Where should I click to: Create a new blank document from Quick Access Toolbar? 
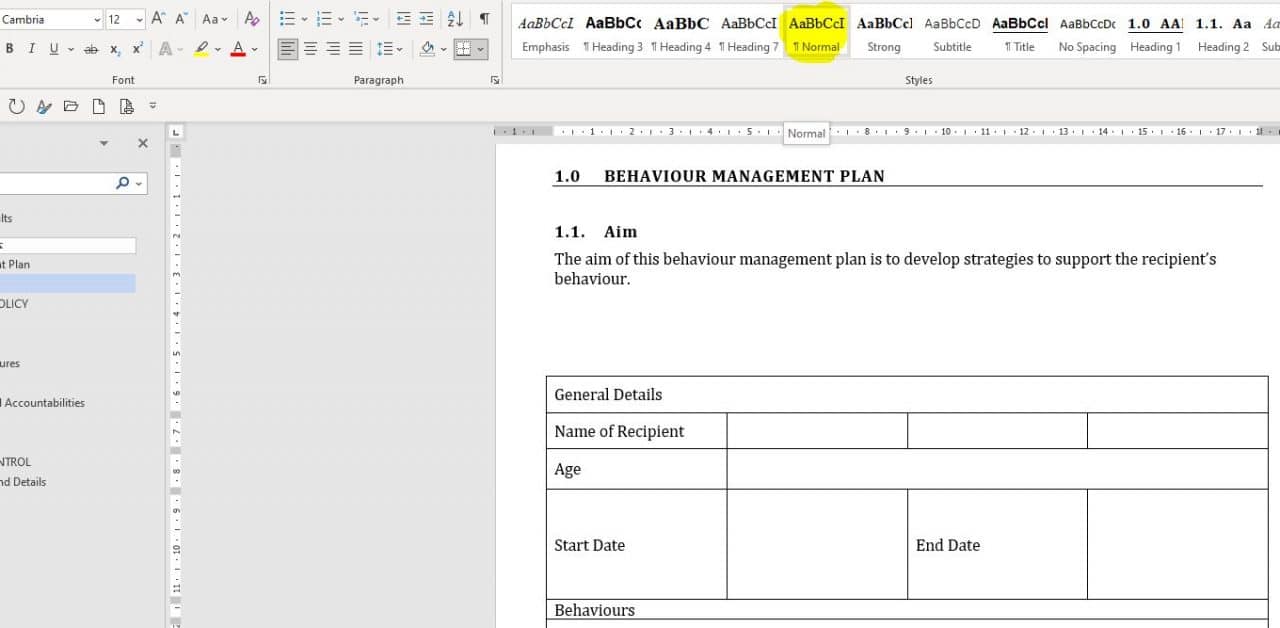click(x=97, y=106)
